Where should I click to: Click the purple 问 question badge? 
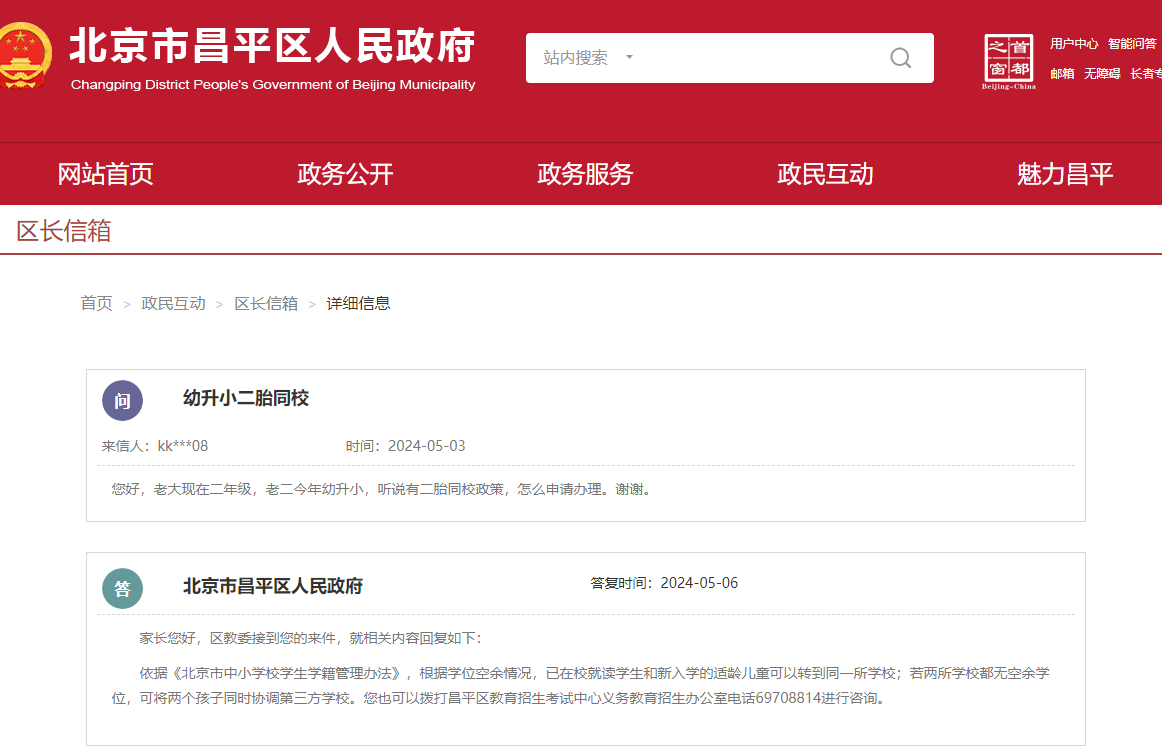click(122, 401)
